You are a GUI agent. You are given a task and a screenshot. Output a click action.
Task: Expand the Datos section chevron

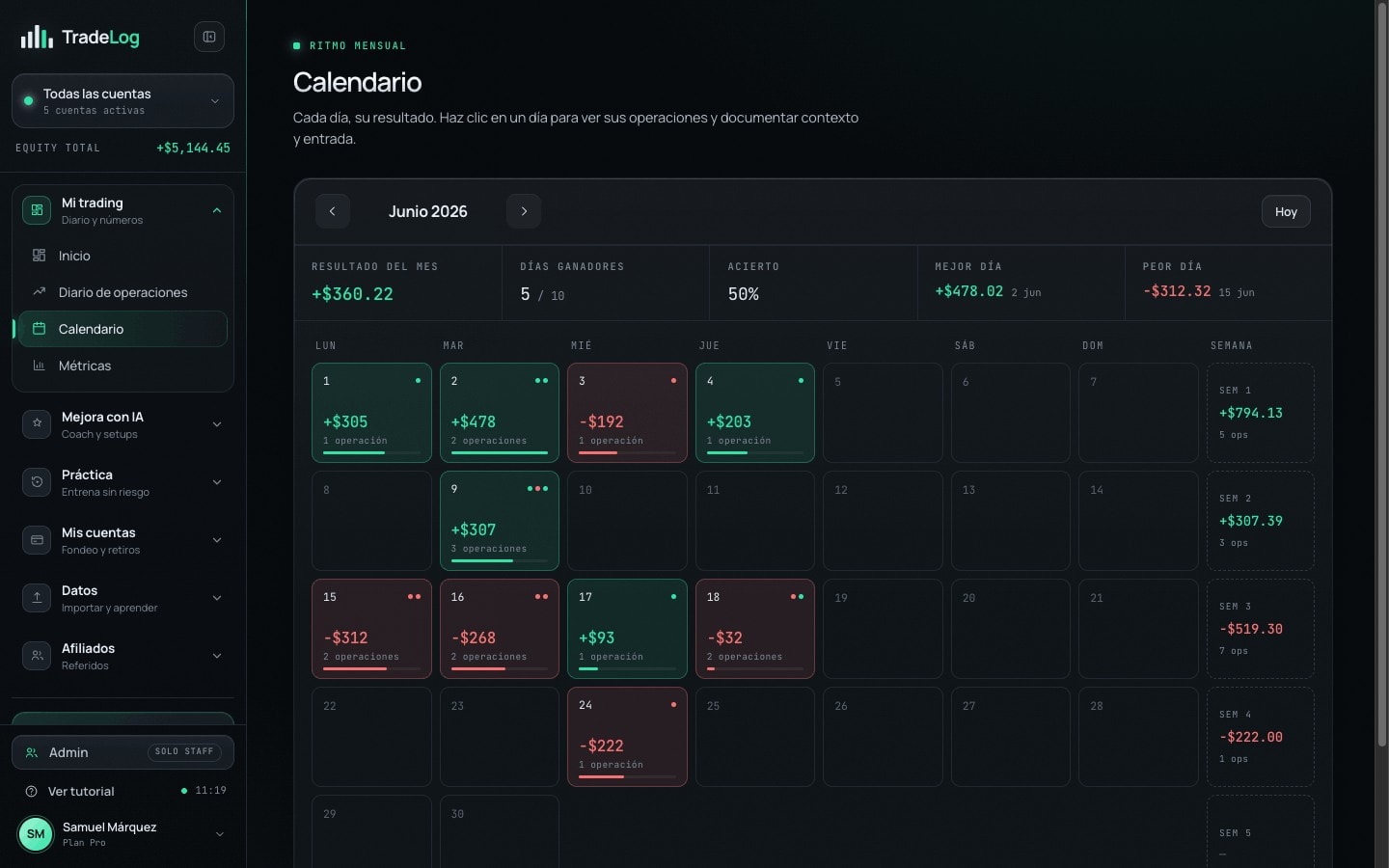(x=217, y=598)
